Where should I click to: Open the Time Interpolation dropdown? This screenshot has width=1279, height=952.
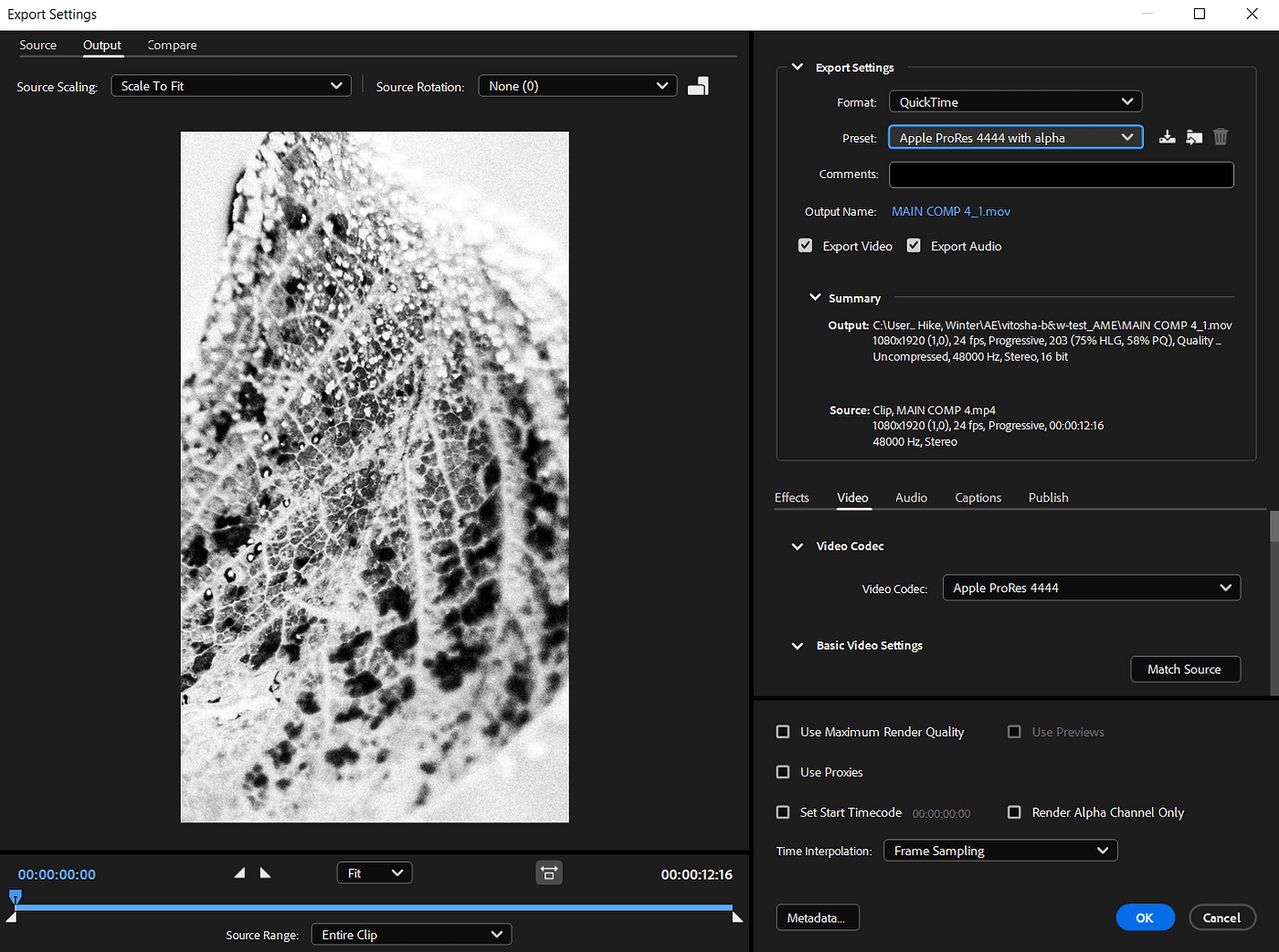[999, 851]
